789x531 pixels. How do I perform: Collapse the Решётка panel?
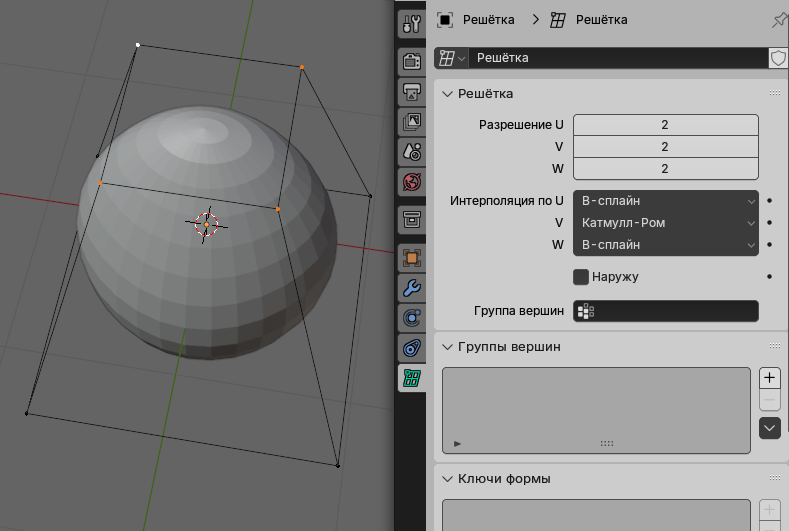(x=447, y=94)
